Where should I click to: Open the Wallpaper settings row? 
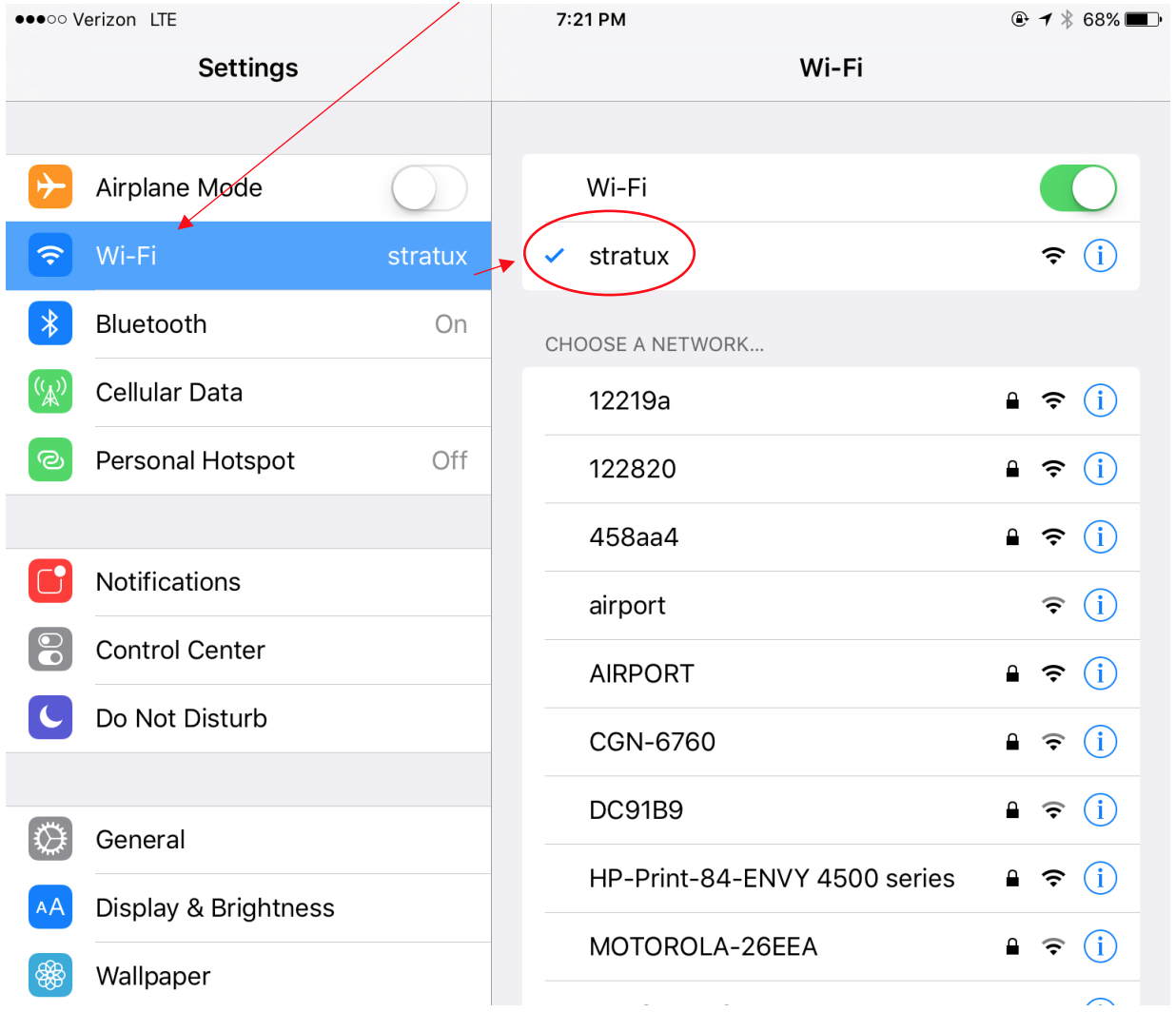[x=248, y=976]
